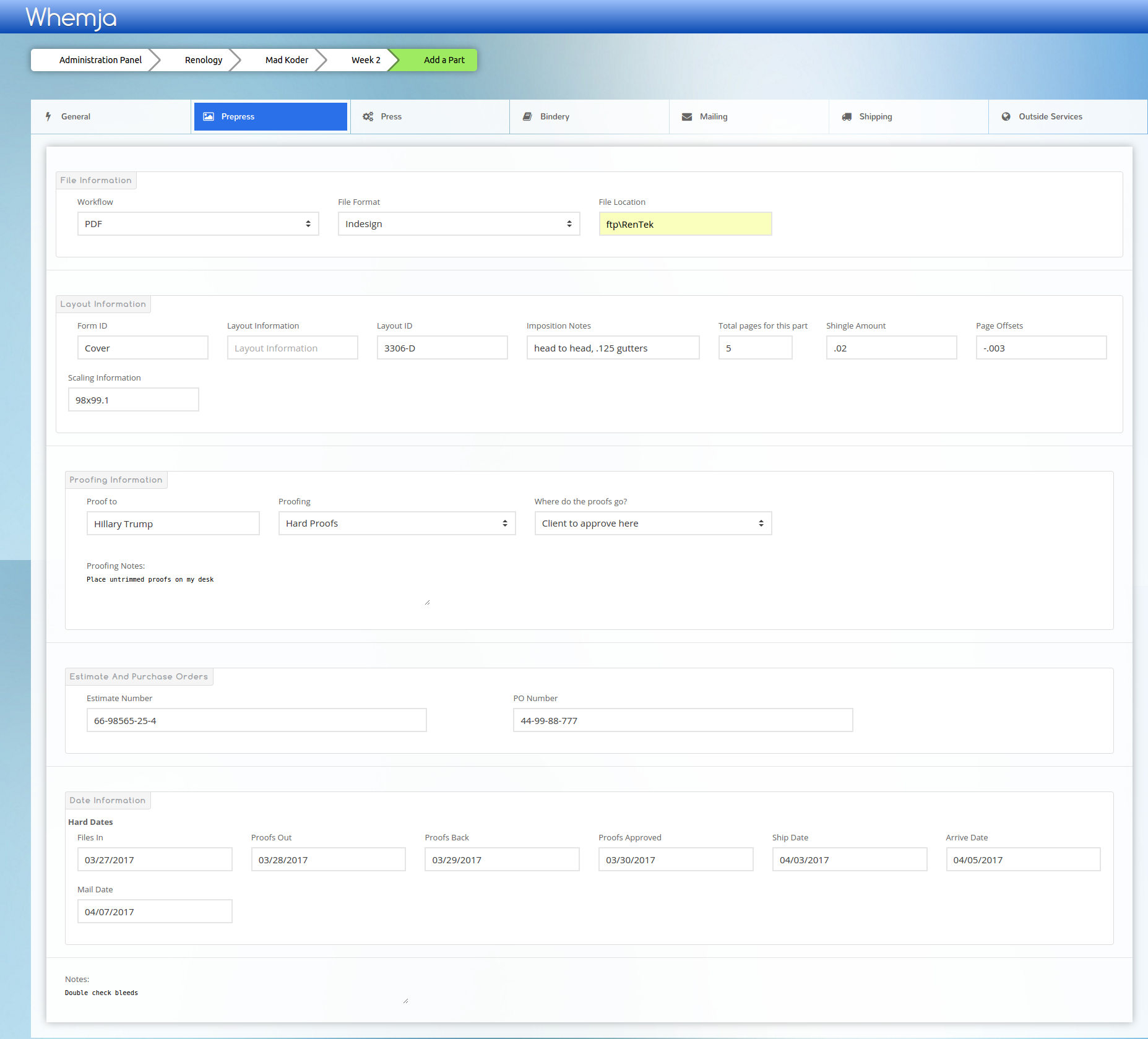This screenshot has height=1039, width=1148.
Task: Focus the File Location input field
Action: 684,224
